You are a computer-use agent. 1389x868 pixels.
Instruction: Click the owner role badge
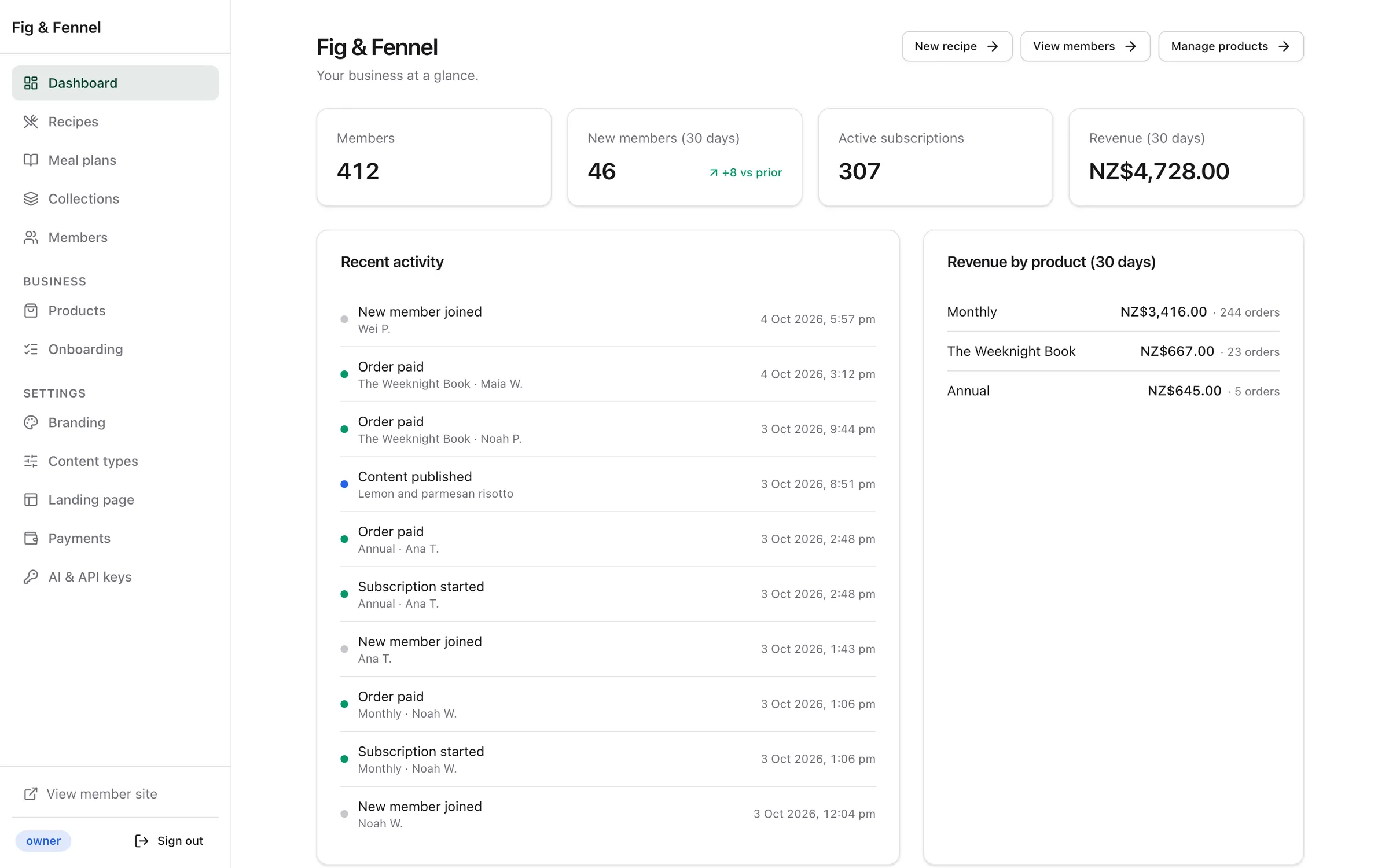coord(43,841)
